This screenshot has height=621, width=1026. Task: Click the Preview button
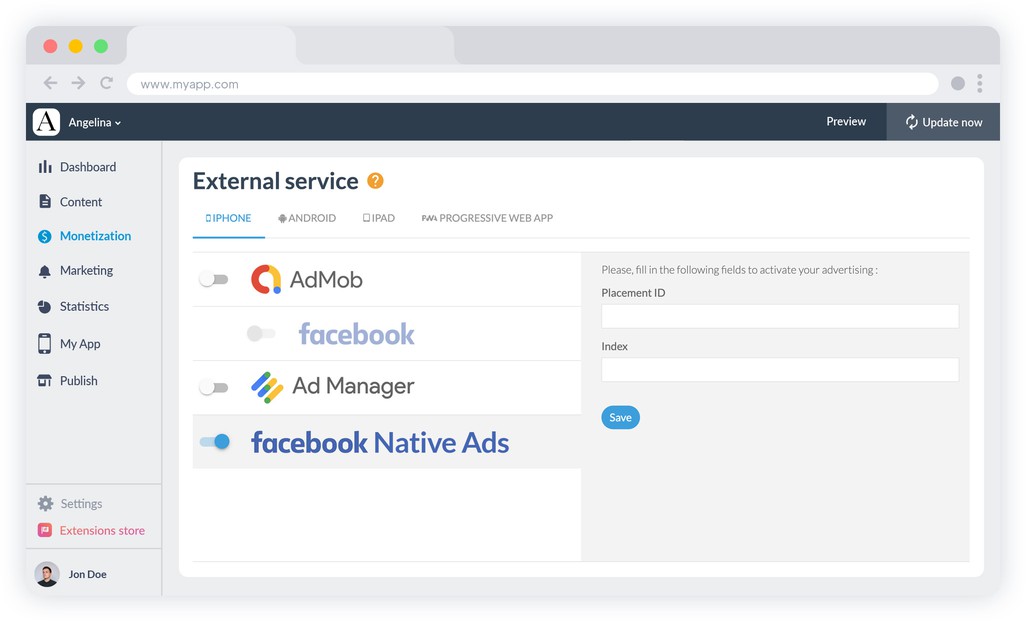(845, 122)
